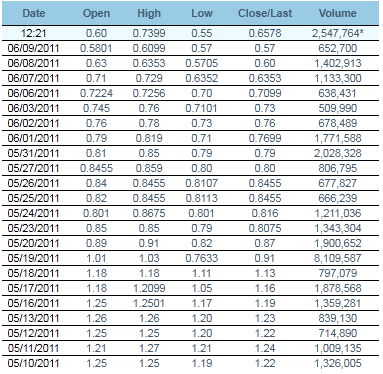Select the date 06/07/2011
The image size is (383, 374).
coord(33,78)
